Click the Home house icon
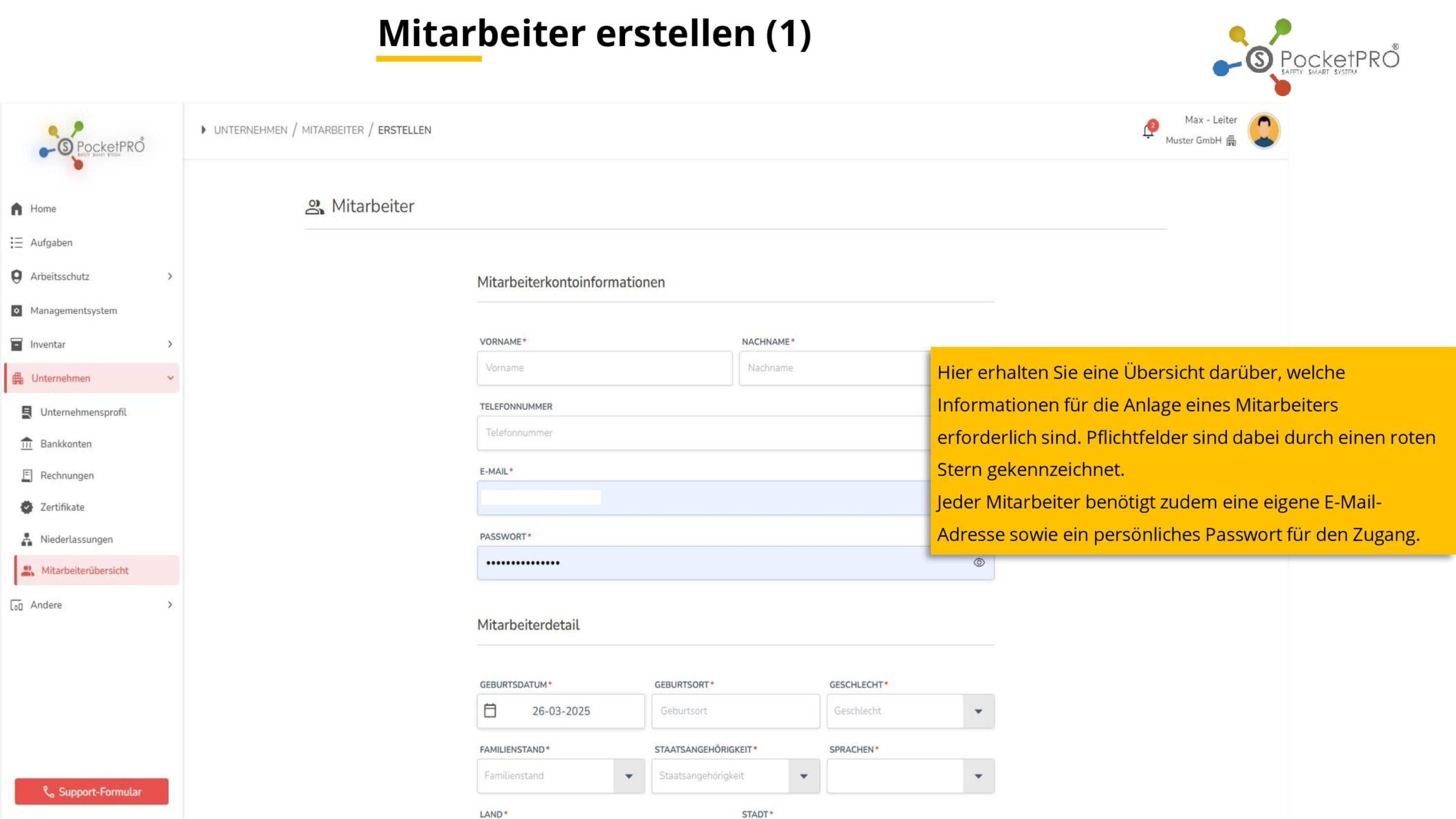The image size is (1456, 819). tap(16, 209)
